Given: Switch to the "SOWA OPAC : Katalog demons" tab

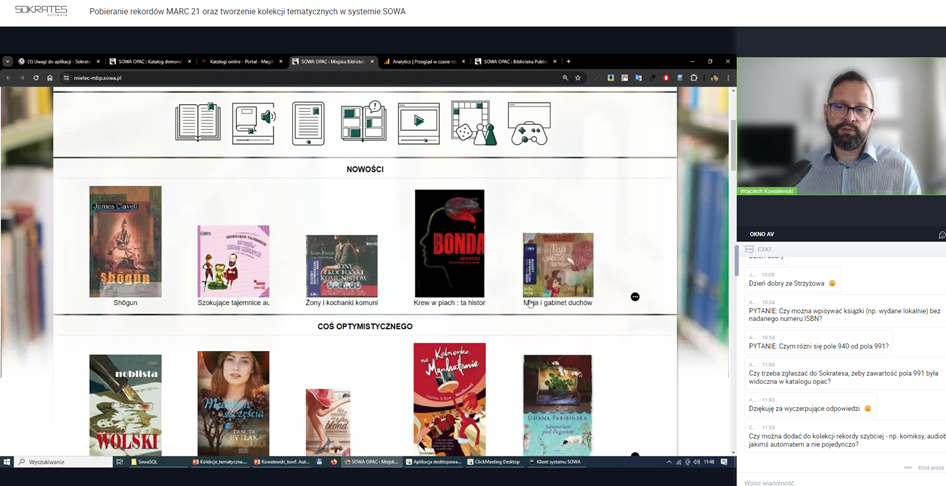Looking at the screenshot, I should click(x=150, y=62).
